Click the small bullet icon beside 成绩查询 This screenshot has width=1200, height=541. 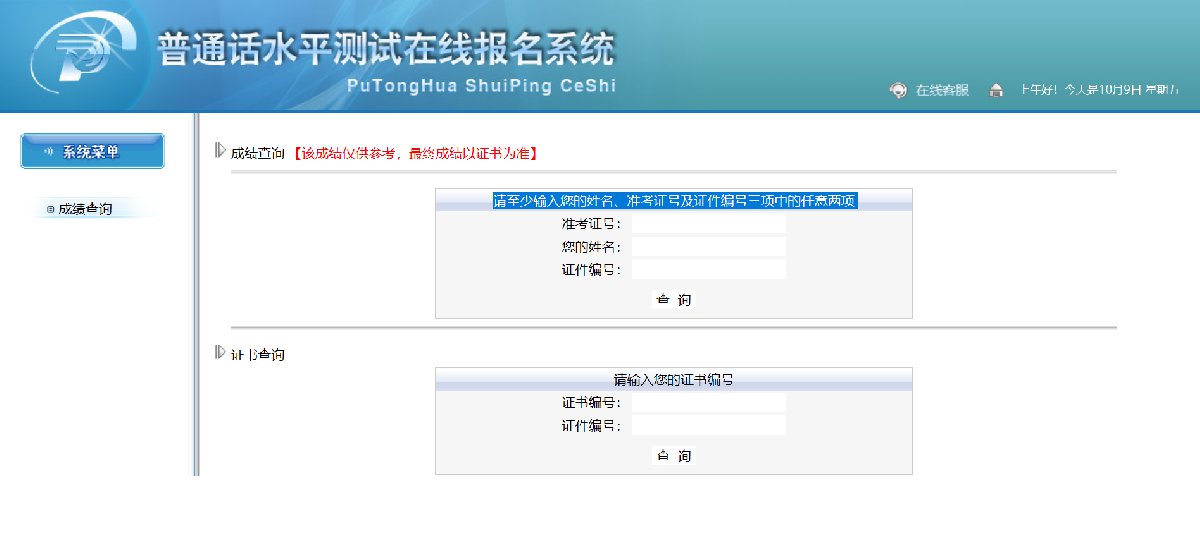coord(50,209)
